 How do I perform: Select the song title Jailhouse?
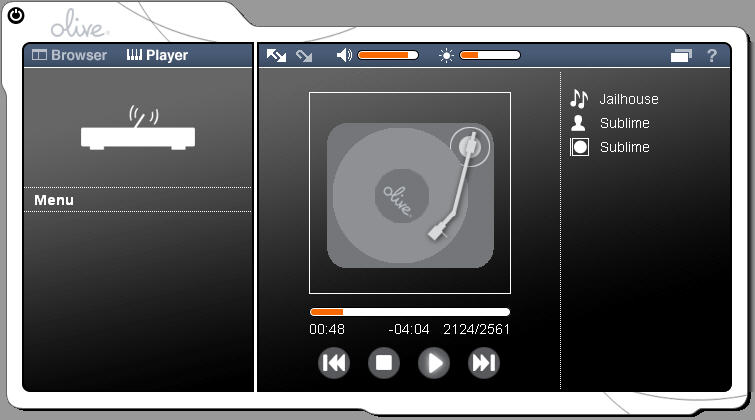tap(629, 99)
